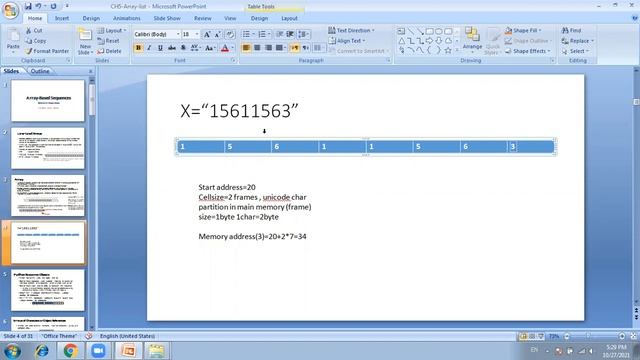This screenshot has height=360, width=640.
Task: Select the Isosceles Triangle shape
Action: (401, 41)
